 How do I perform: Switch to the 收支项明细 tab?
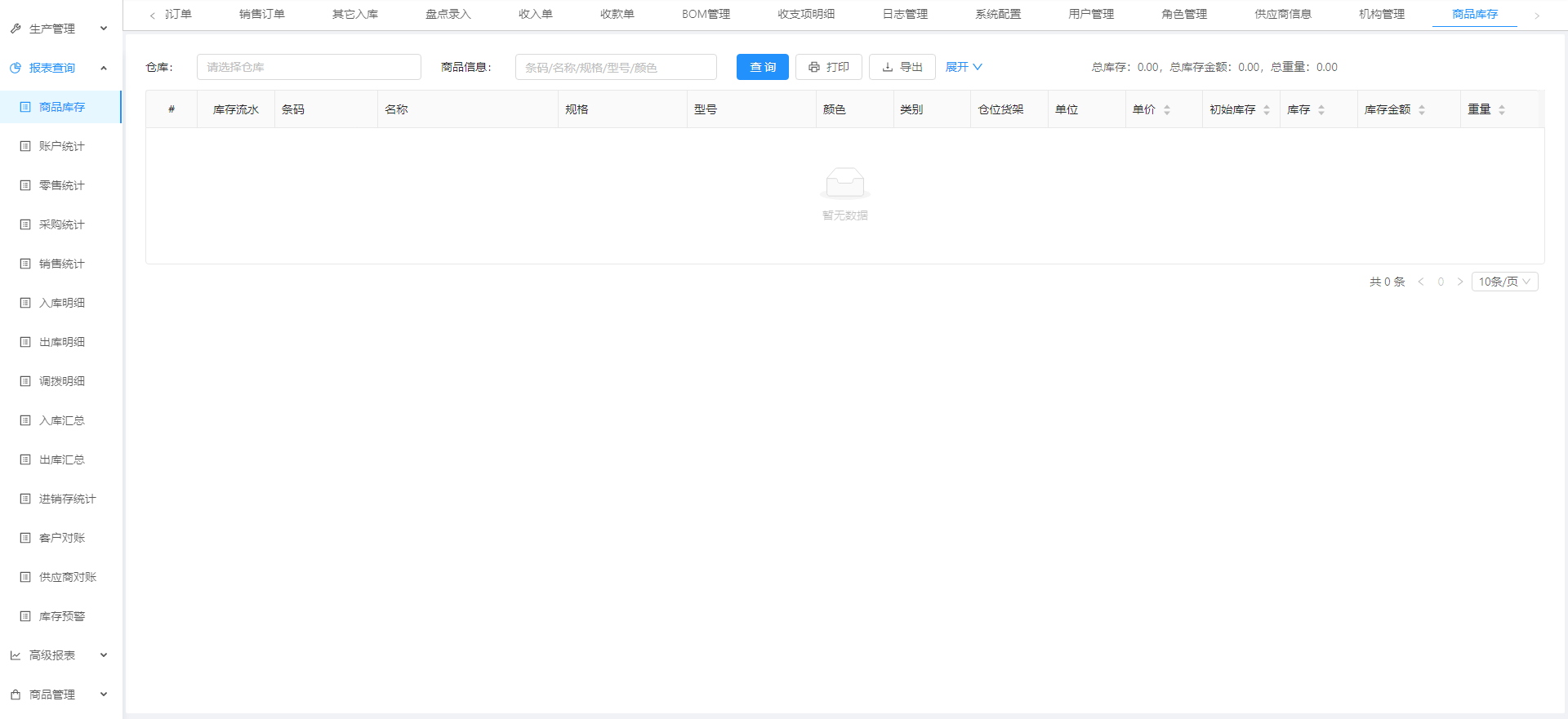pos(806,14)
